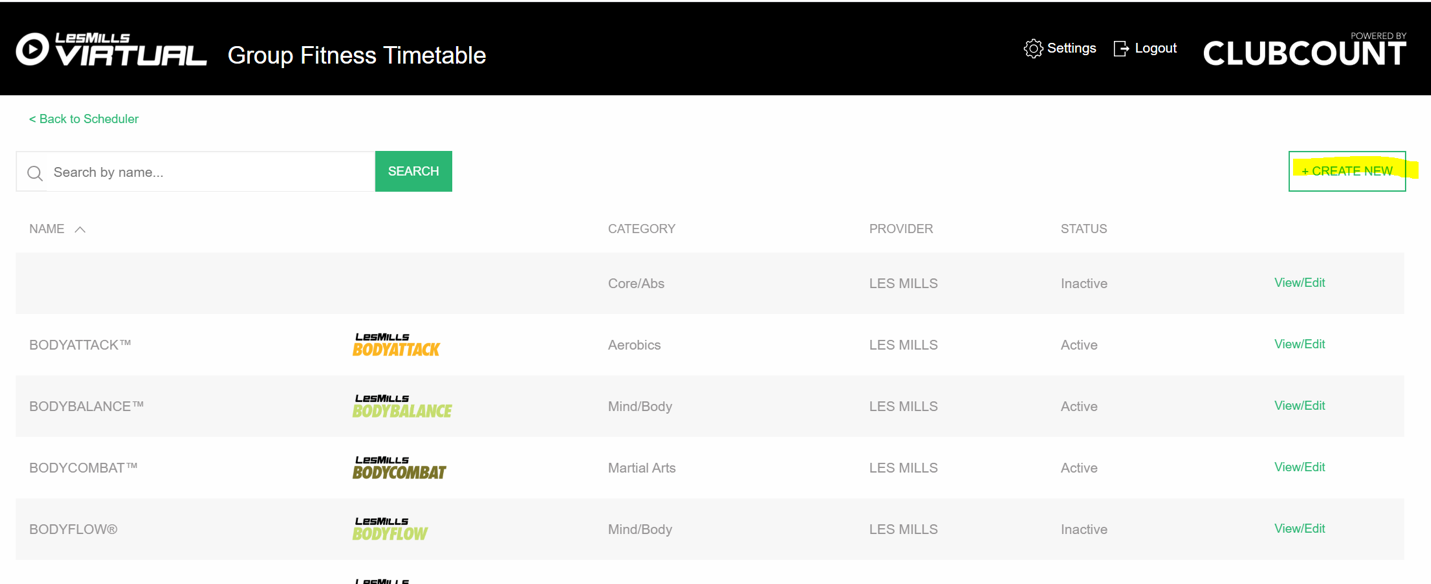Click the Martial Arts category cell
Viewport: 1431px width, 584px height.
642,468
